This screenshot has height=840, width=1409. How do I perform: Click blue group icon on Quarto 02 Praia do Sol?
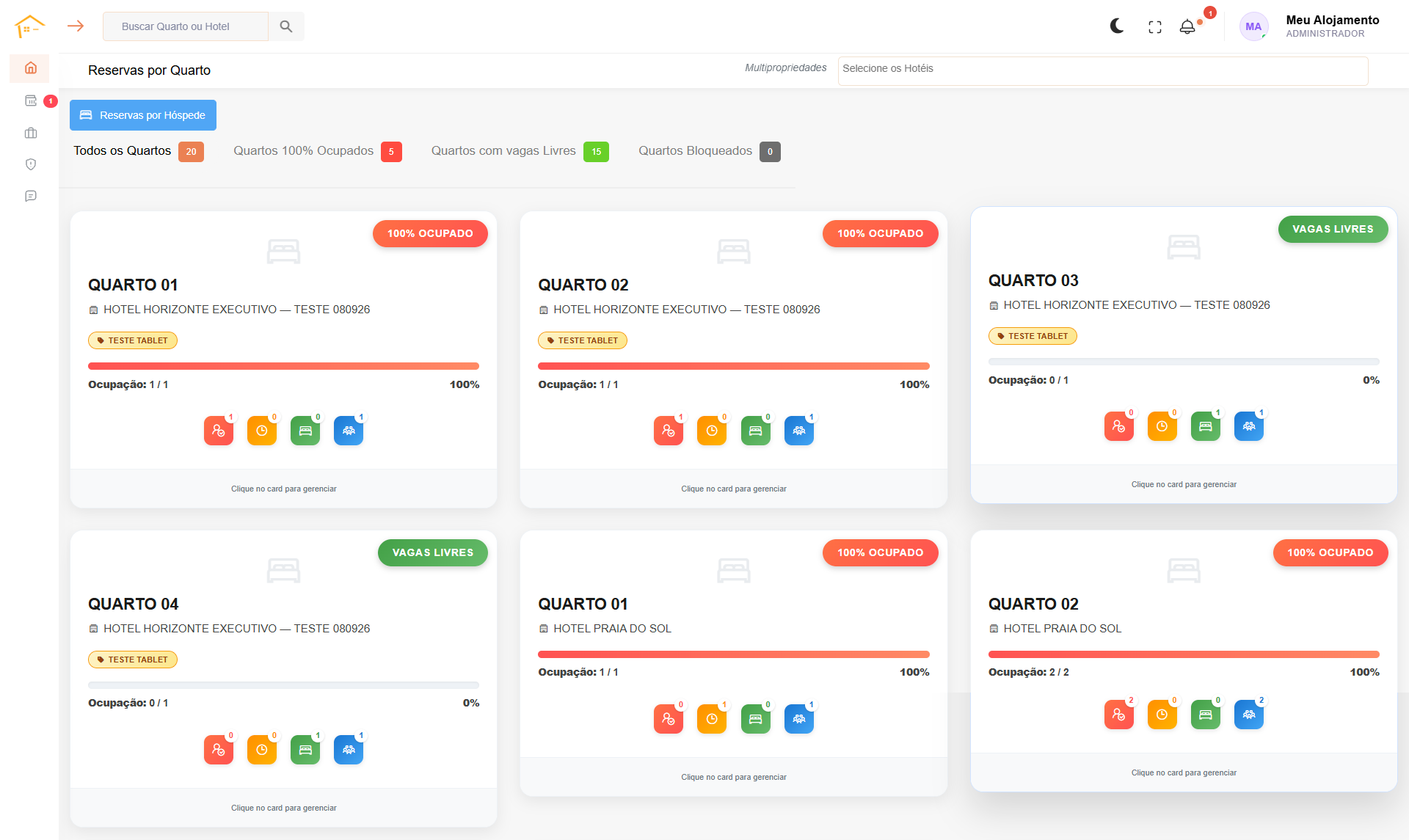pos(1249,715)
